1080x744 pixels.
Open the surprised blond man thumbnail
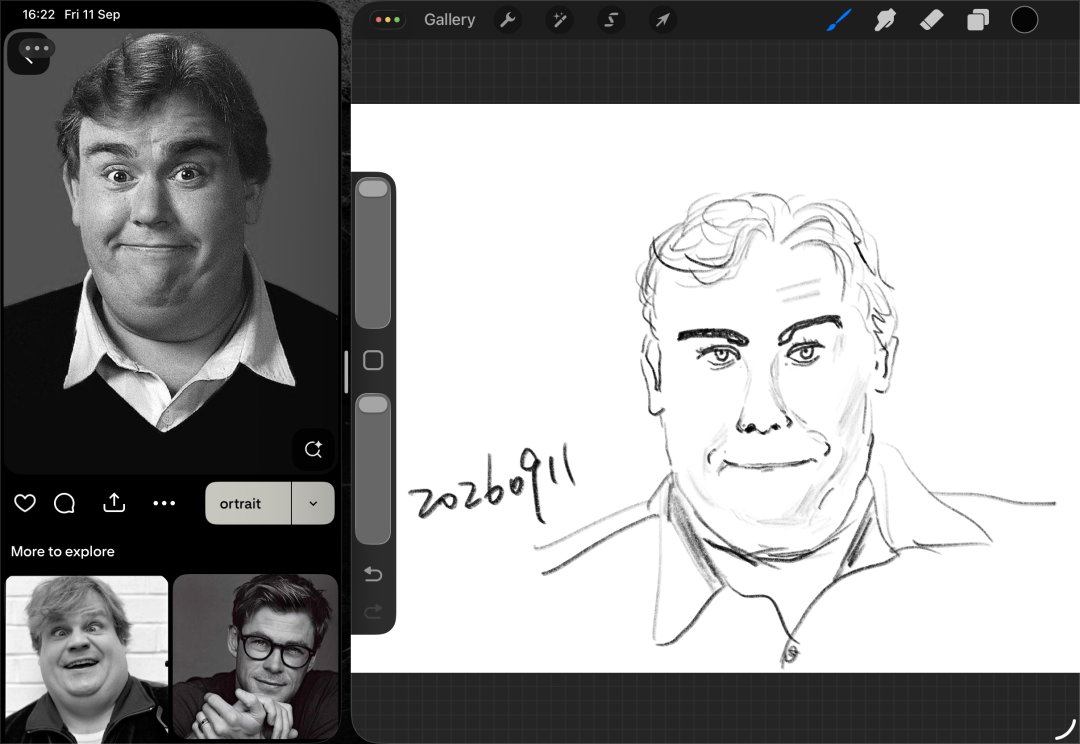[x=87, y=659]
